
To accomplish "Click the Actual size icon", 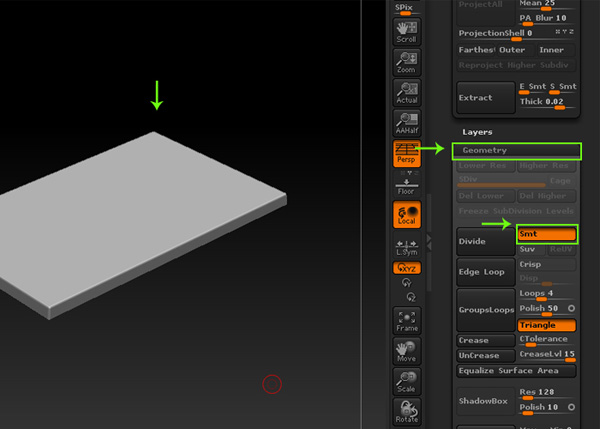I will [407, 93].
